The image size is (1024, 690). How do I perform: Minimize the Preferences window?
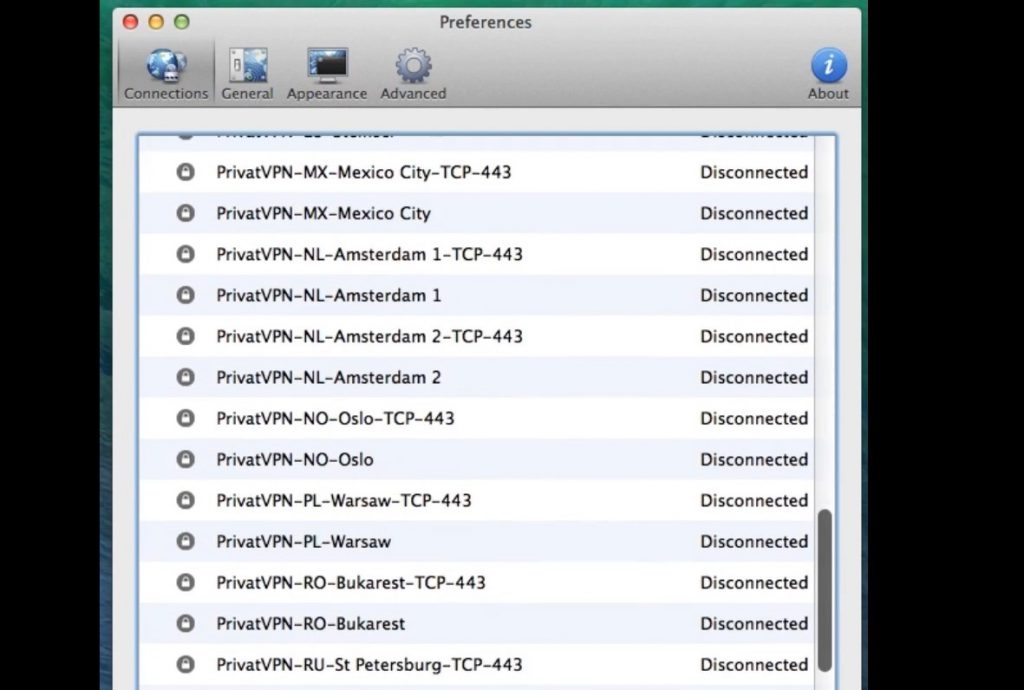tap(156, 22)
